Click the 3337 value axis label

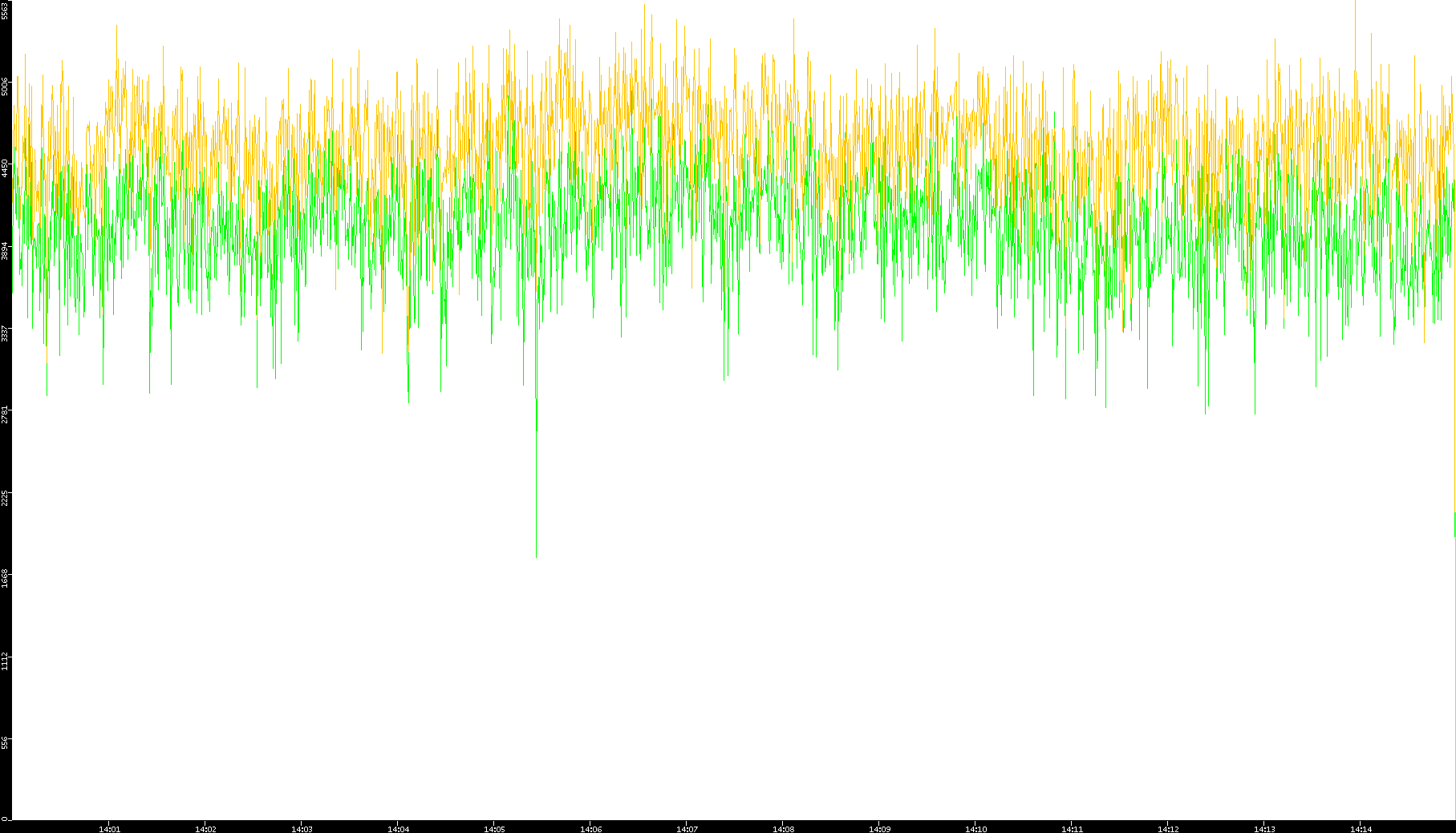pyautogui.click(x=6, y=333)
